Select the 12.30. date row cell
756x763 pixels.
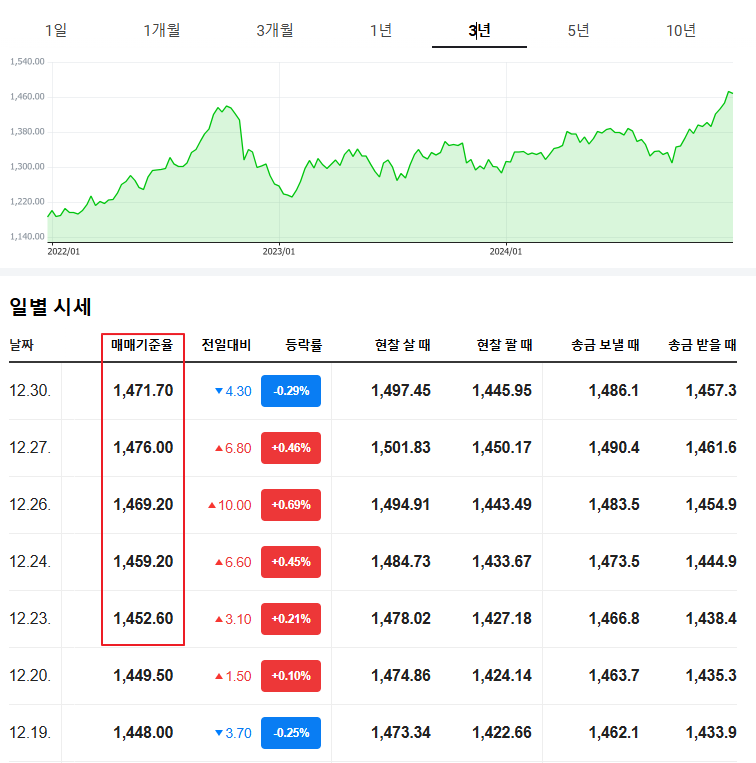(x=30, y=391)
